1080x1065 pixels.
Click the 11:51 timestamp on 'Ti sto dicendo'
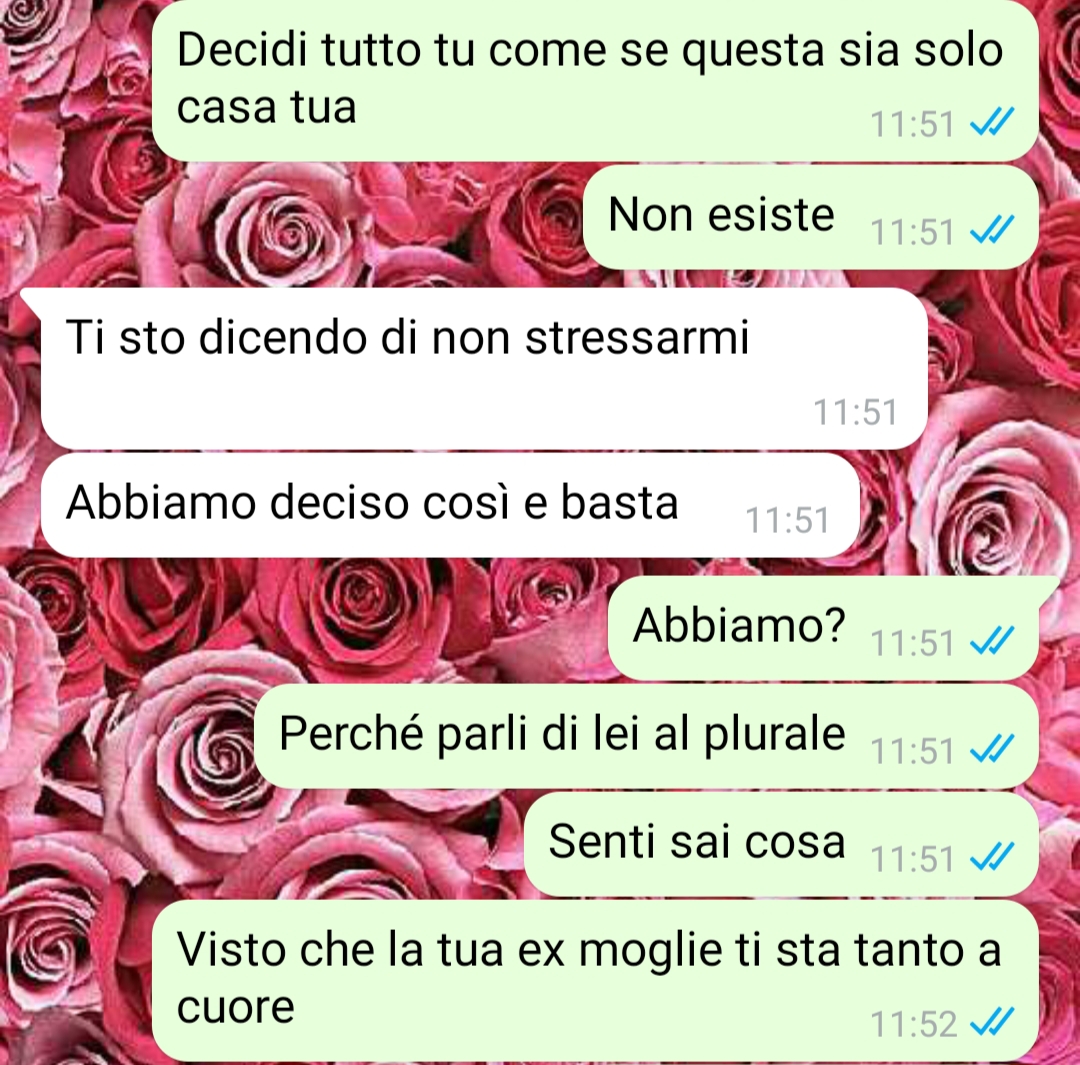(855, 412)
